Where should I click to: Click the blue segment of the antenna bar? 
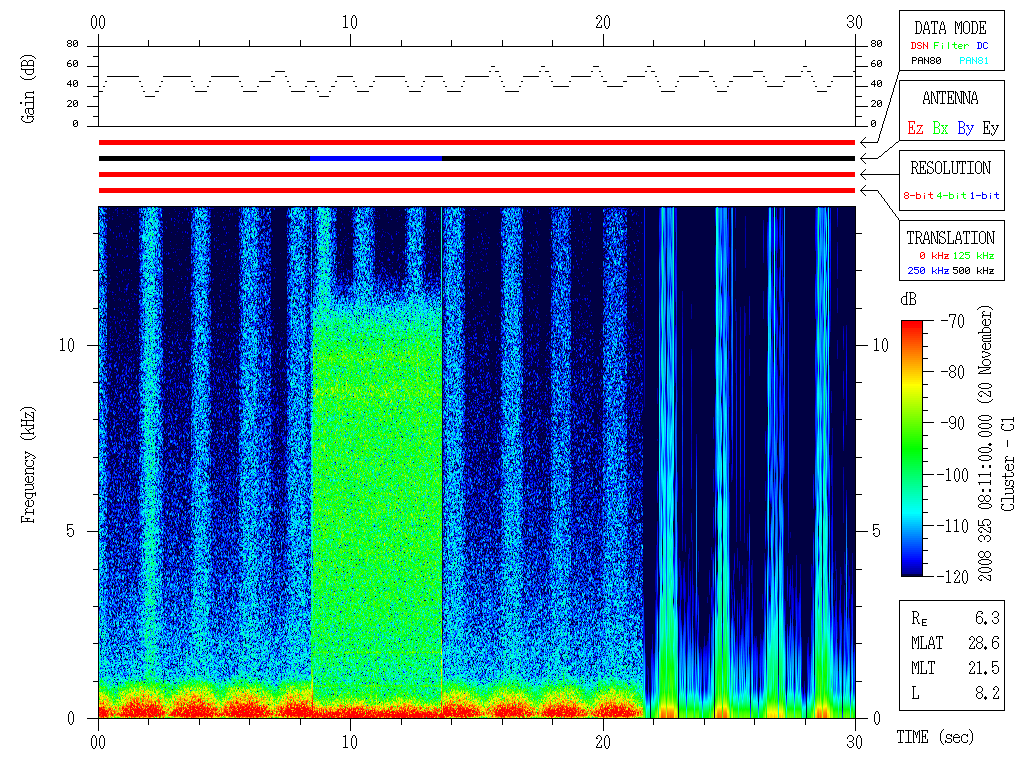coord(375,158)
